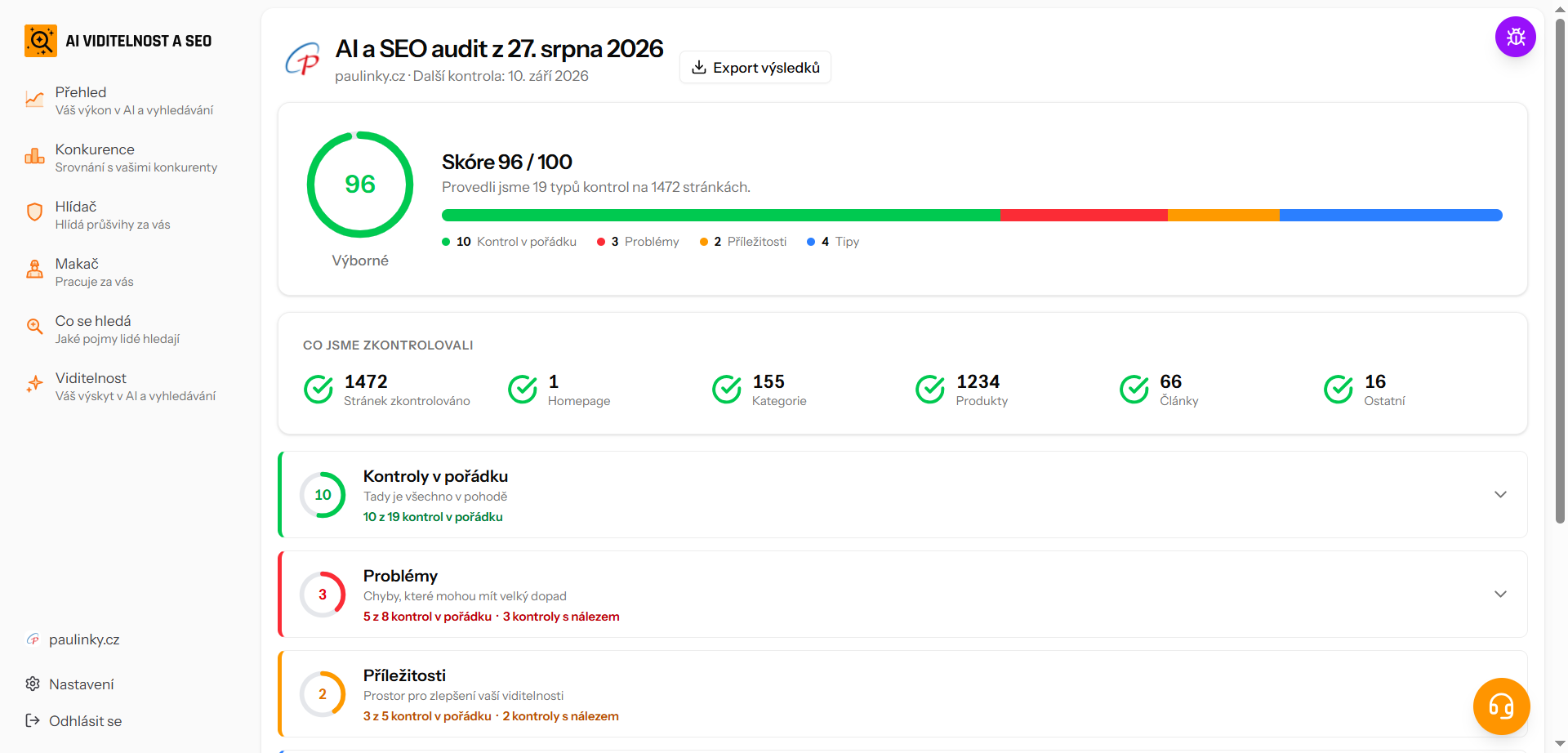This screenshot has height=753, width=1568.
Task: Click Odhlásit se to log out
Action: (x=73, y=721)
